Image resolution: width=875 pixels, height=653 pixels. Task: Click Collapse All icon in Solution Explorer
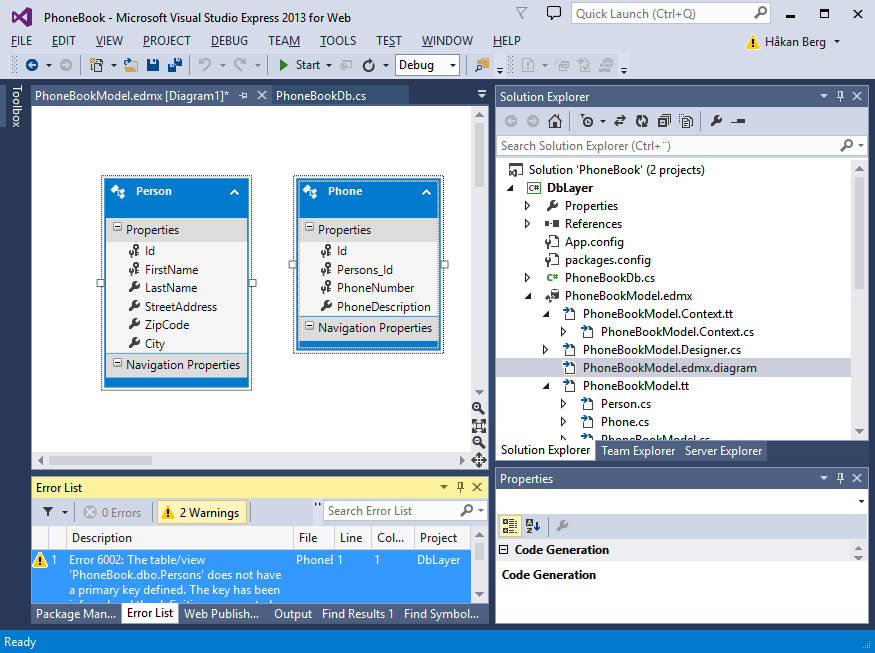(664, 121)
